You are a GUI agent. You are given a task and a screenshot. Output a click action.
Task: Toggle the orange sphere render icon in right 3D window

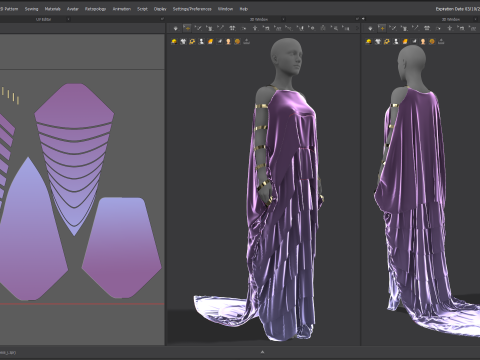coord(432,41)
